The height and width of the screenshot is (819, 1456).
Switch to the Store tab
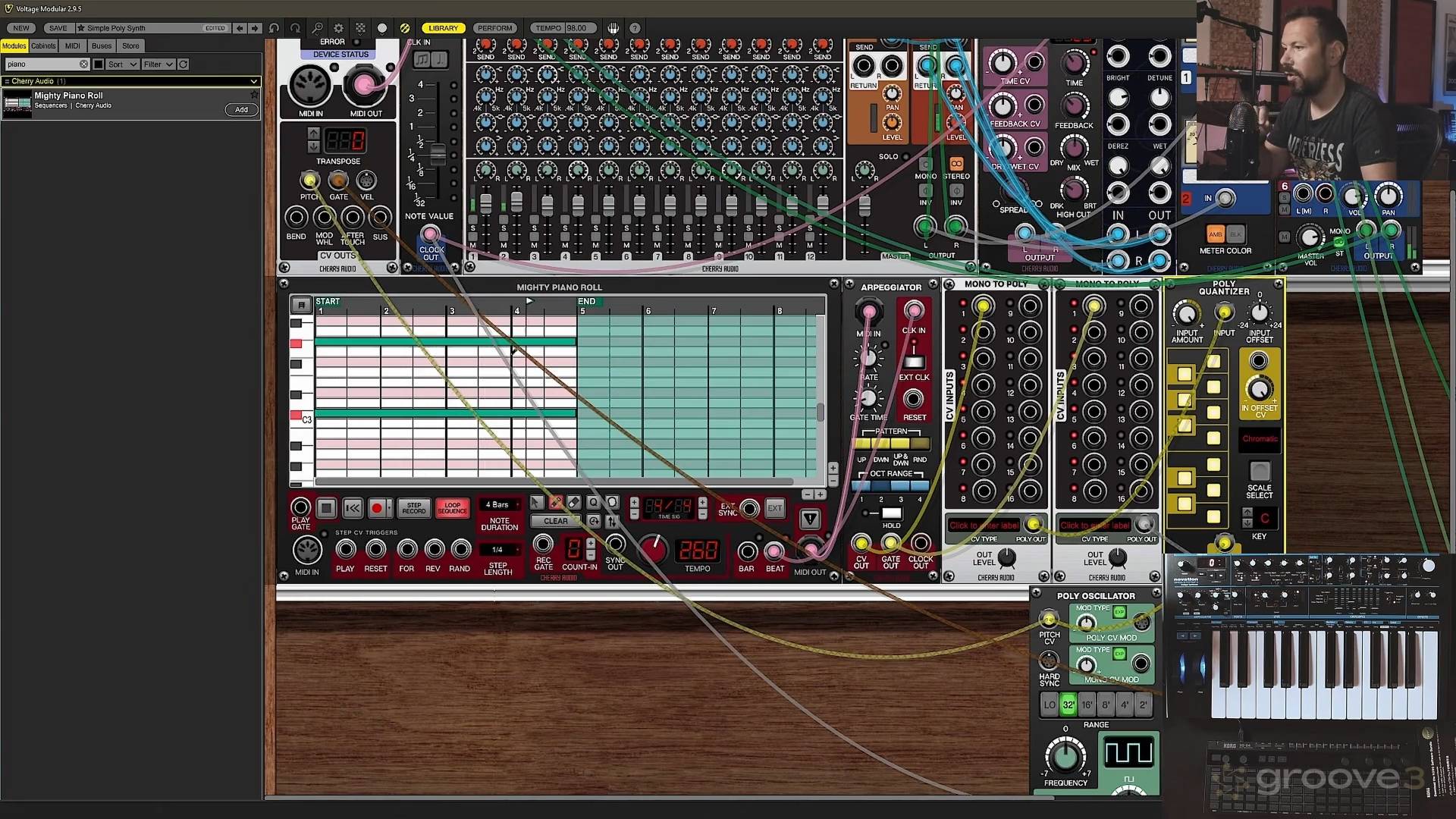pyautogui.click(x=130, y=46)
